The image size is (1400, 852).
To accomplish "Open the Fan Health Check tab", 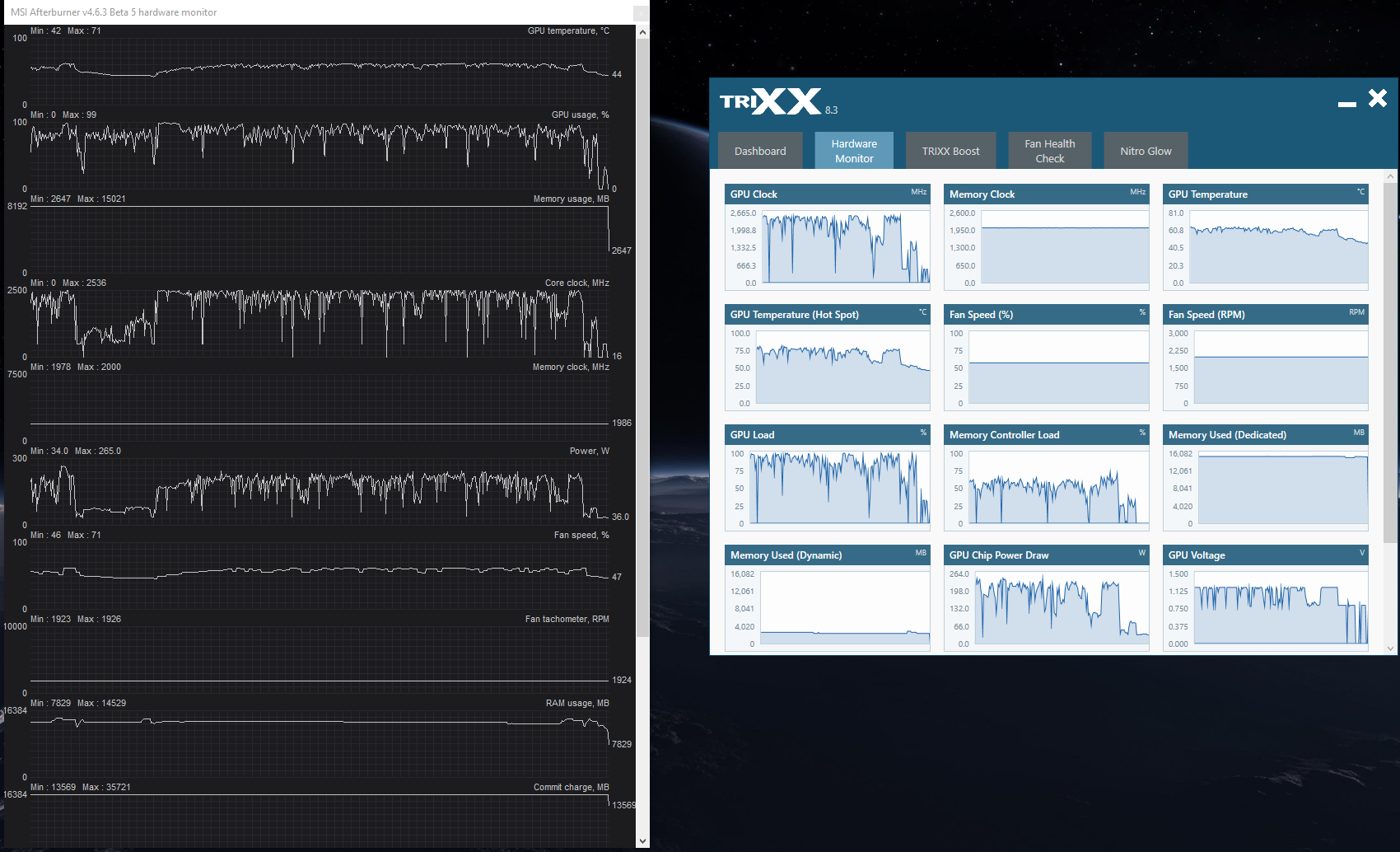I will pos(1049,151).
